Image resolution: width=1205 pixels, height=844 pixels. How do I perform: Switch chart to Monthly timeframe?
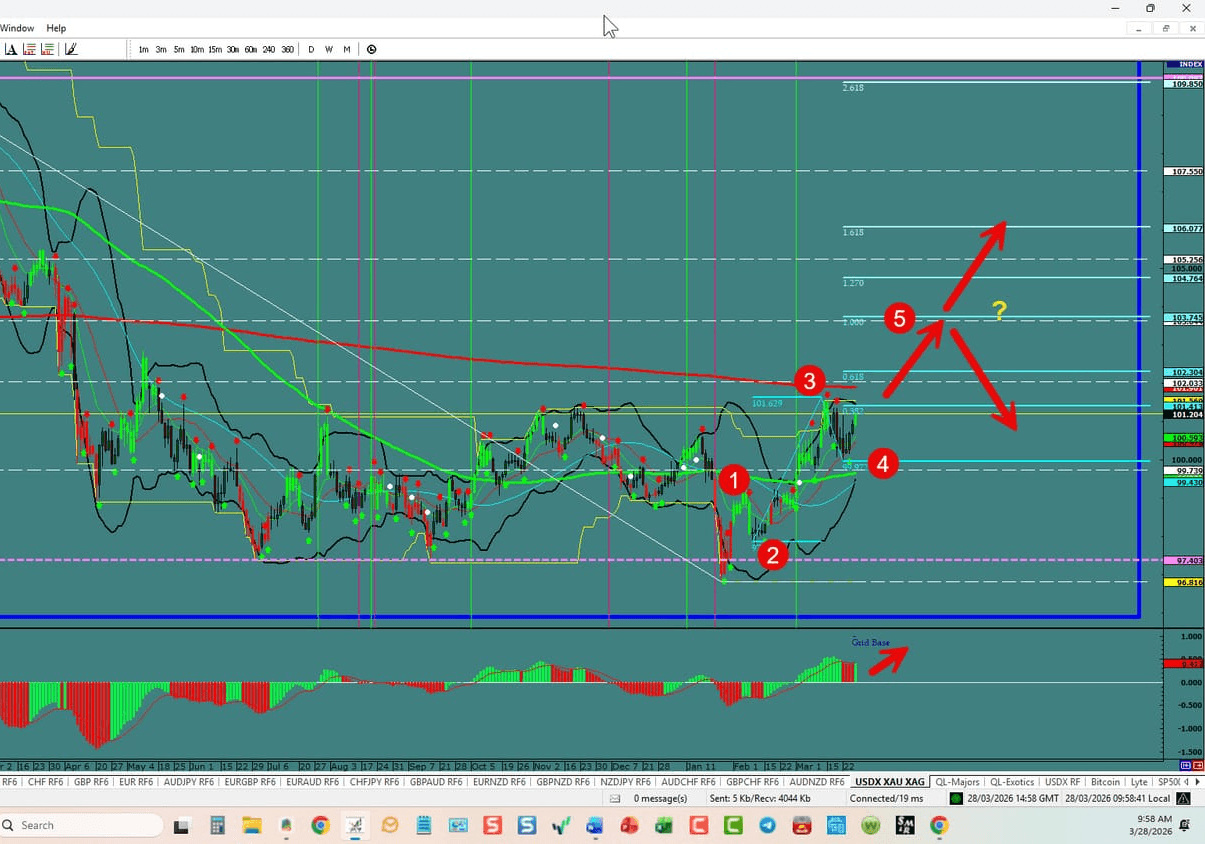pos(346,48)
